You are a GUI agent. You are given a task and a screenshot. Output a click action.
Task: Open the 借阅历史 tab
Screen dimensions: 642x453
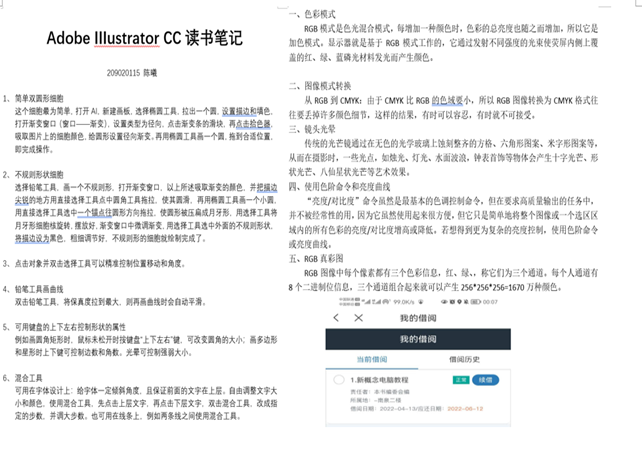[466, 358]
